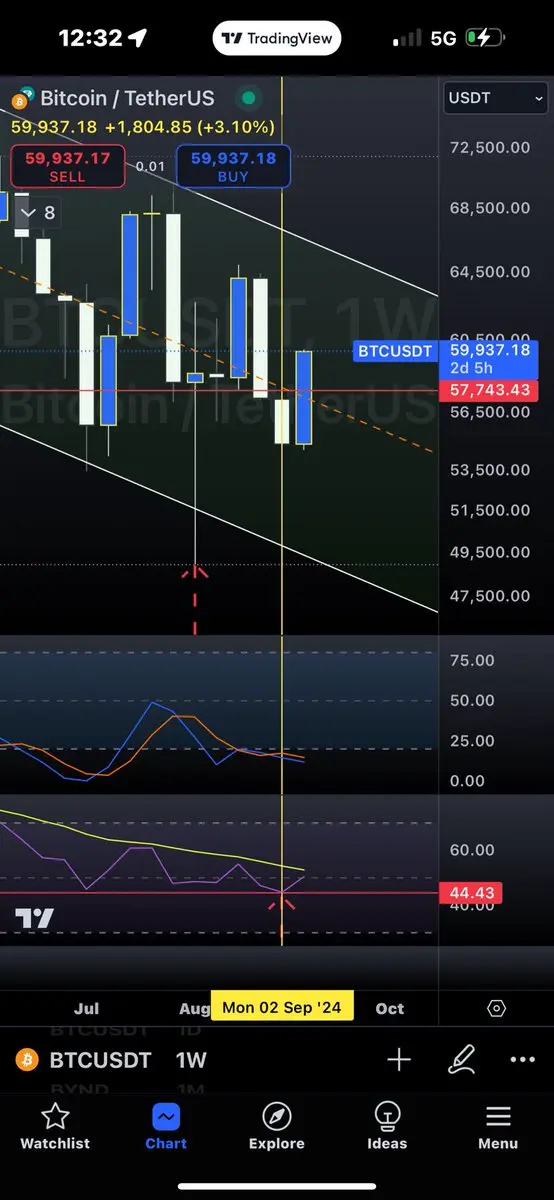Open the Menu tab

[x=498, y=1127]
